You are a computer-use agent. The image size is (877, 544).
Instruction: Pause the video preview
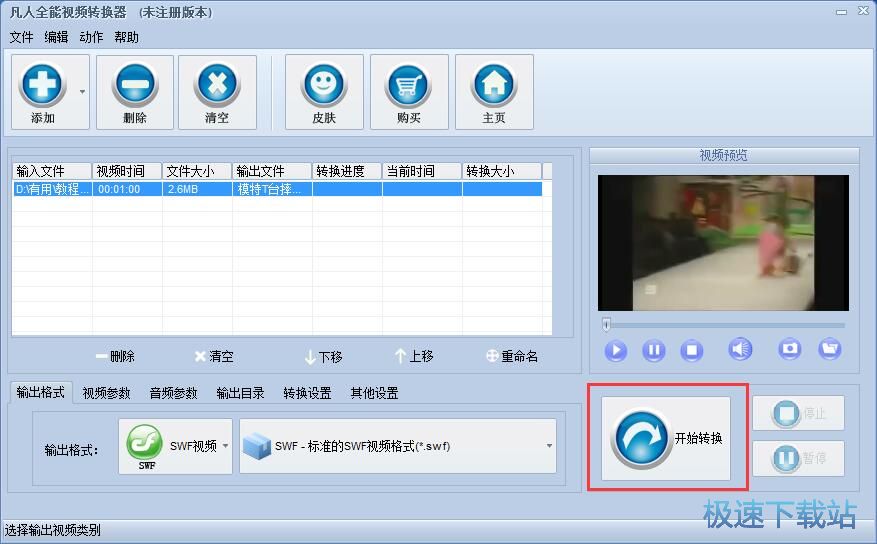tap(653, 350)
